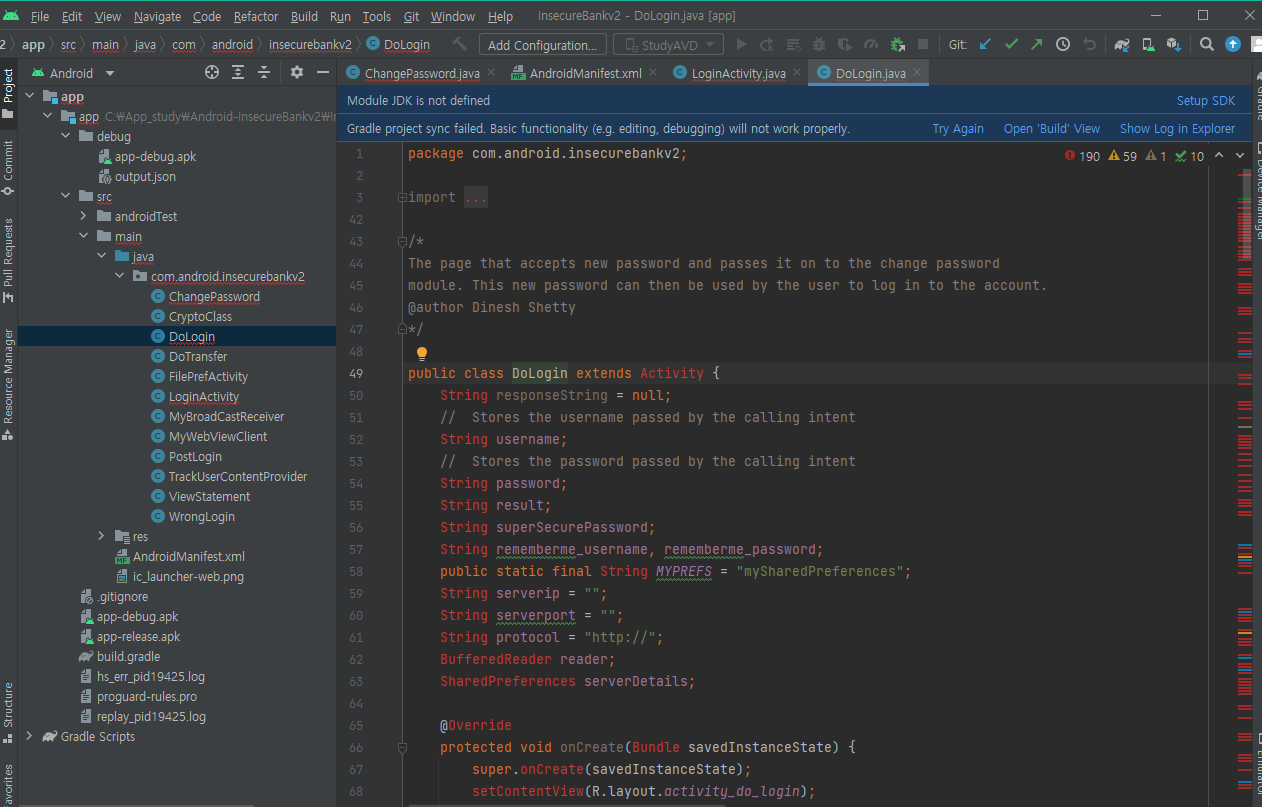
Task: Toggle the Resource Manager tool window
Action: pos(8,384)
